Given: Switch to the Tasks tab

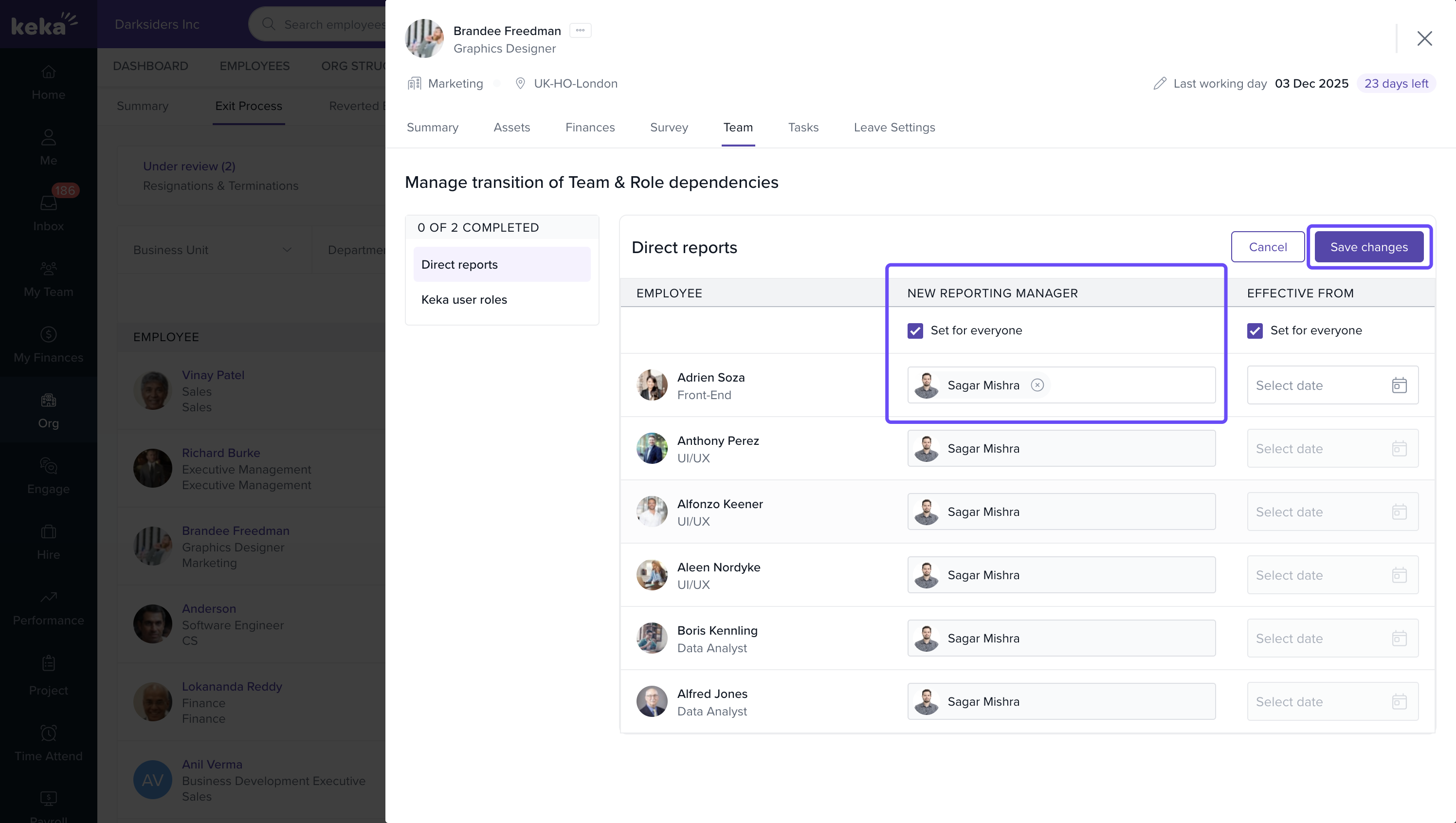Looking at the screenshot, I should (803, 127).
